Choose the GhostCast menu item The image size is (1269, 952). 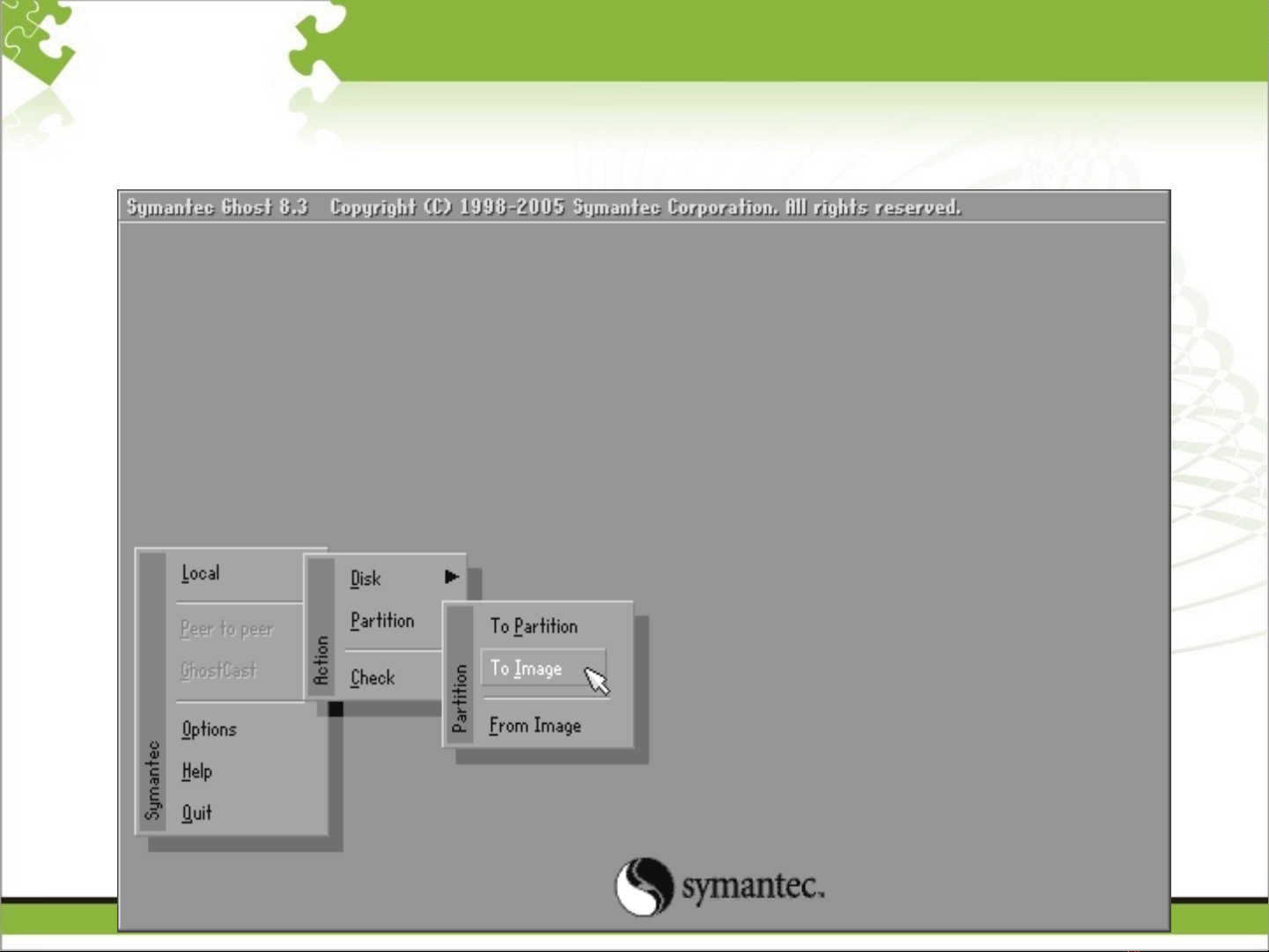click(218, 670)
